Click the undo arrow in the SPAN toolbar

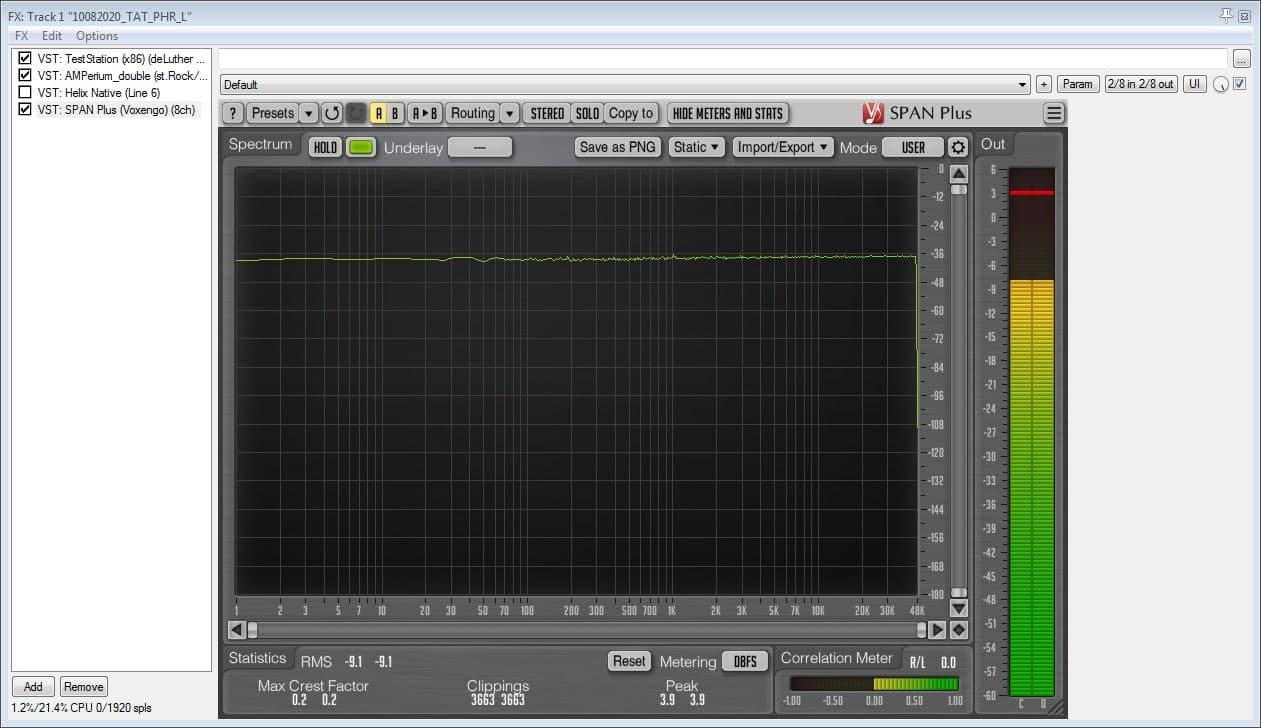(333, 113)
